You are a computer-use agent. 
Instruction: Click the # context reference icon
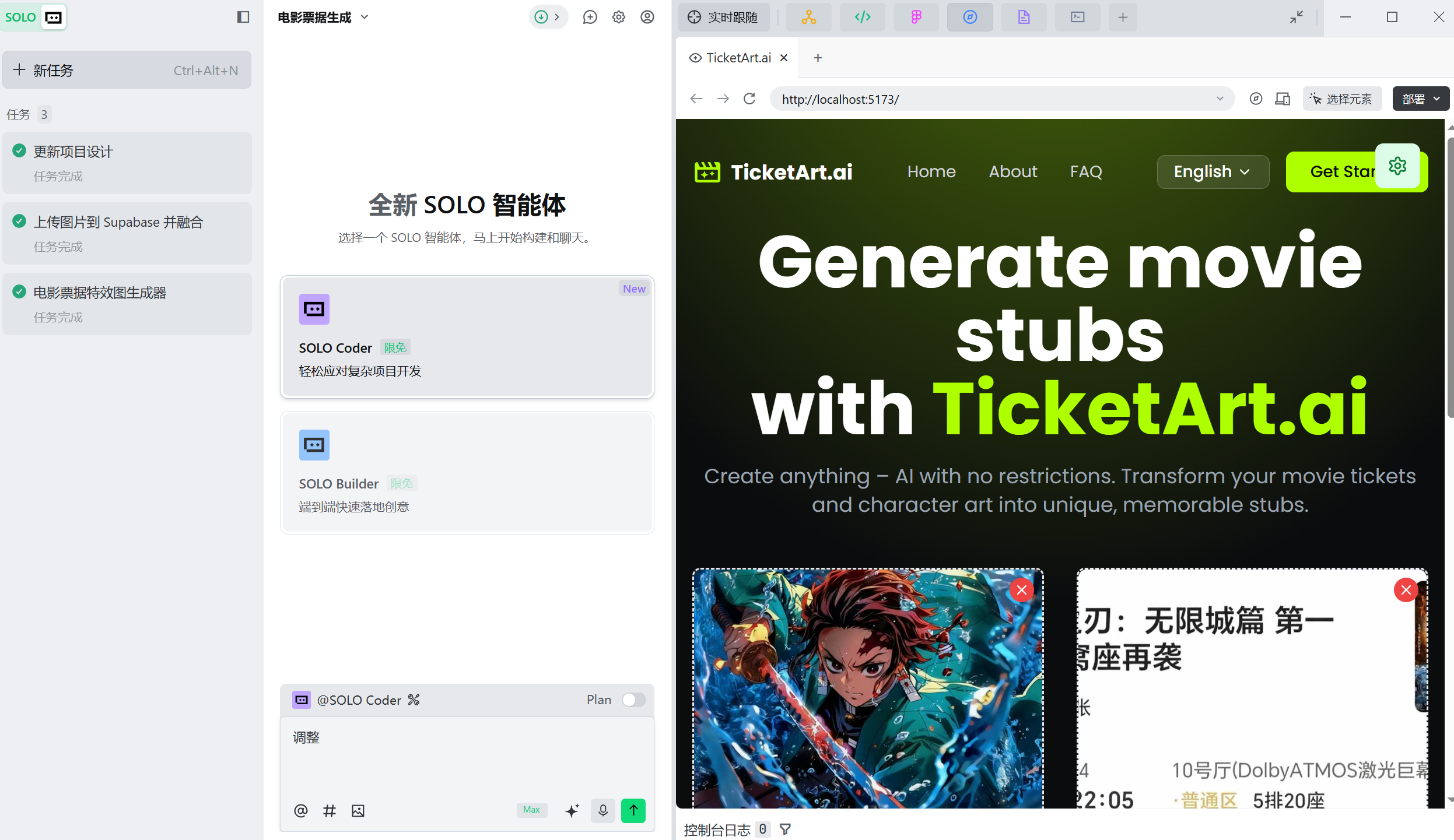pos(330,810)
